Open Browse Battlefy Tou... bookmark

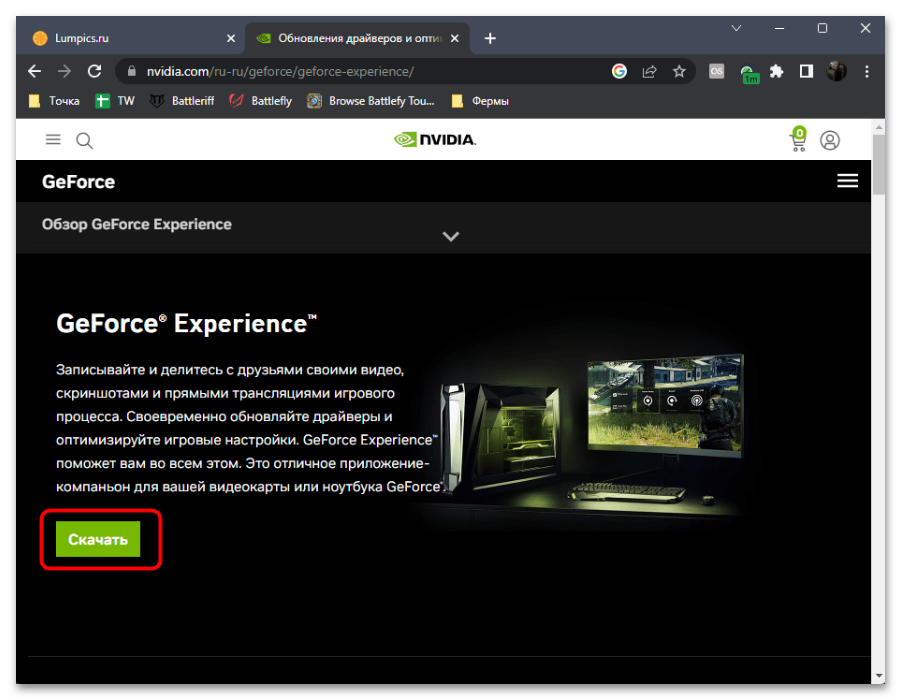click(371, 101)
